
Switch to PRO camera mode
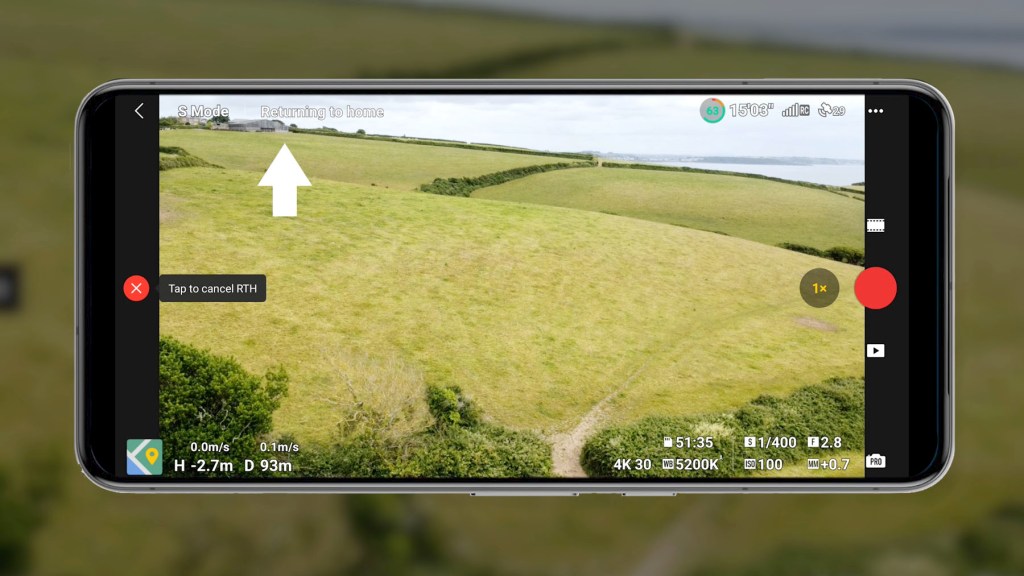pyautogui.click(x=876, y=463)
